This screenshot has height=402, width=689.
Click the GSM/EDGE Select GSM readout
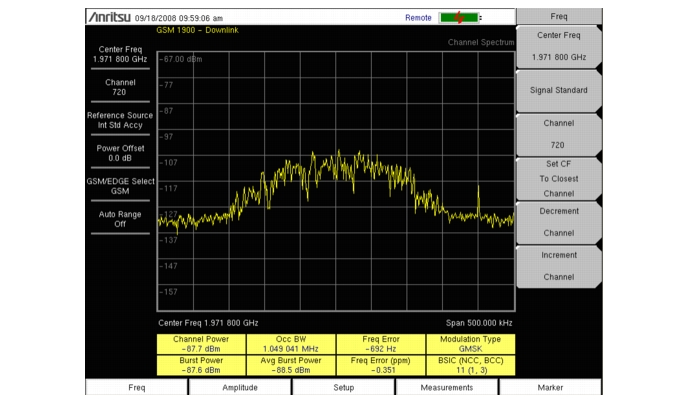pyautogui.click(x=120, y=186)
